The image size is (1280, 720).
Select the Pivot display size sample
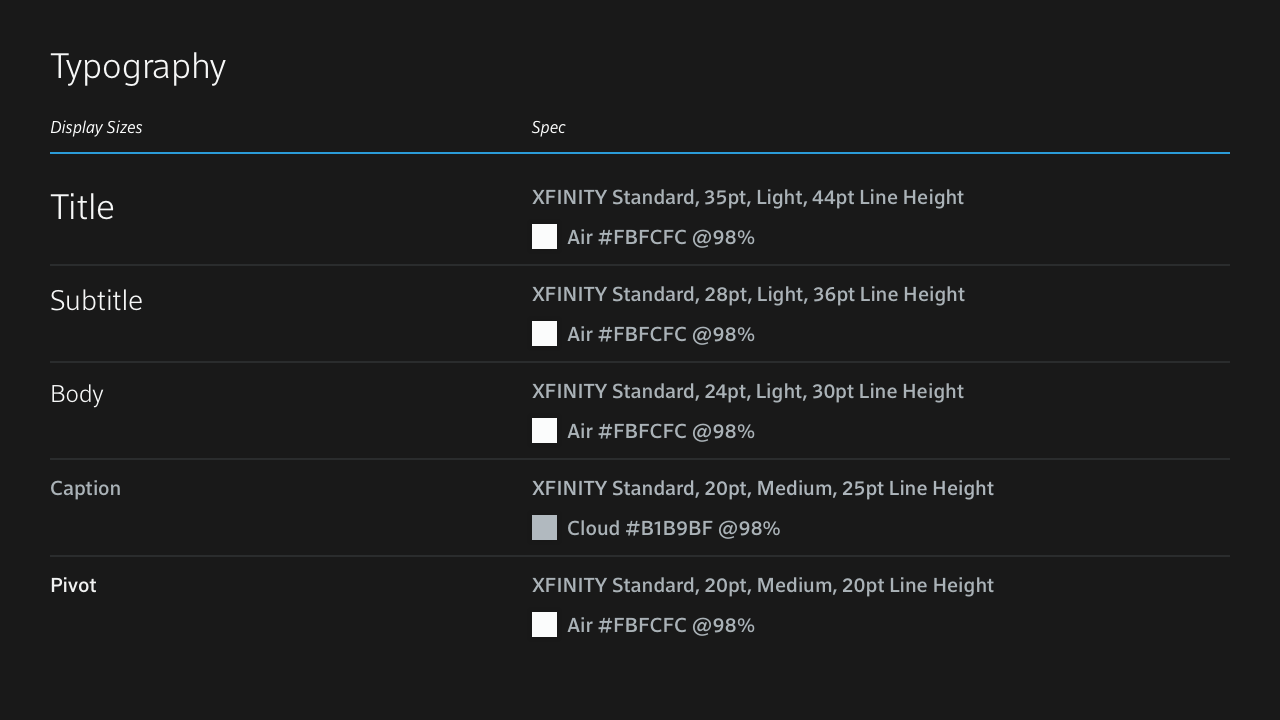coord(73,585)
